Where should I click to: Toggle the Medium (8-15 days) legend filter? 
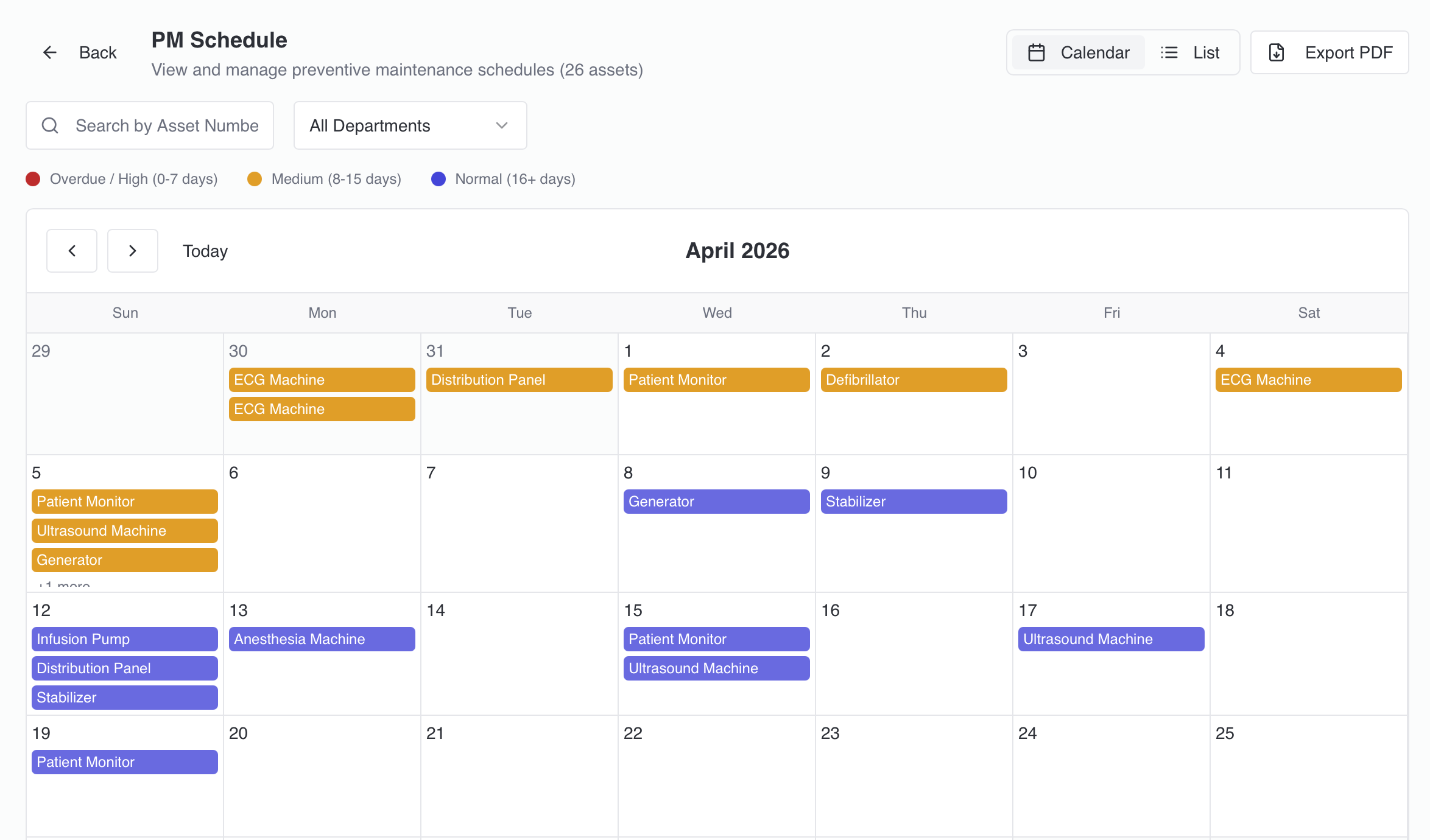click(255, 179)
